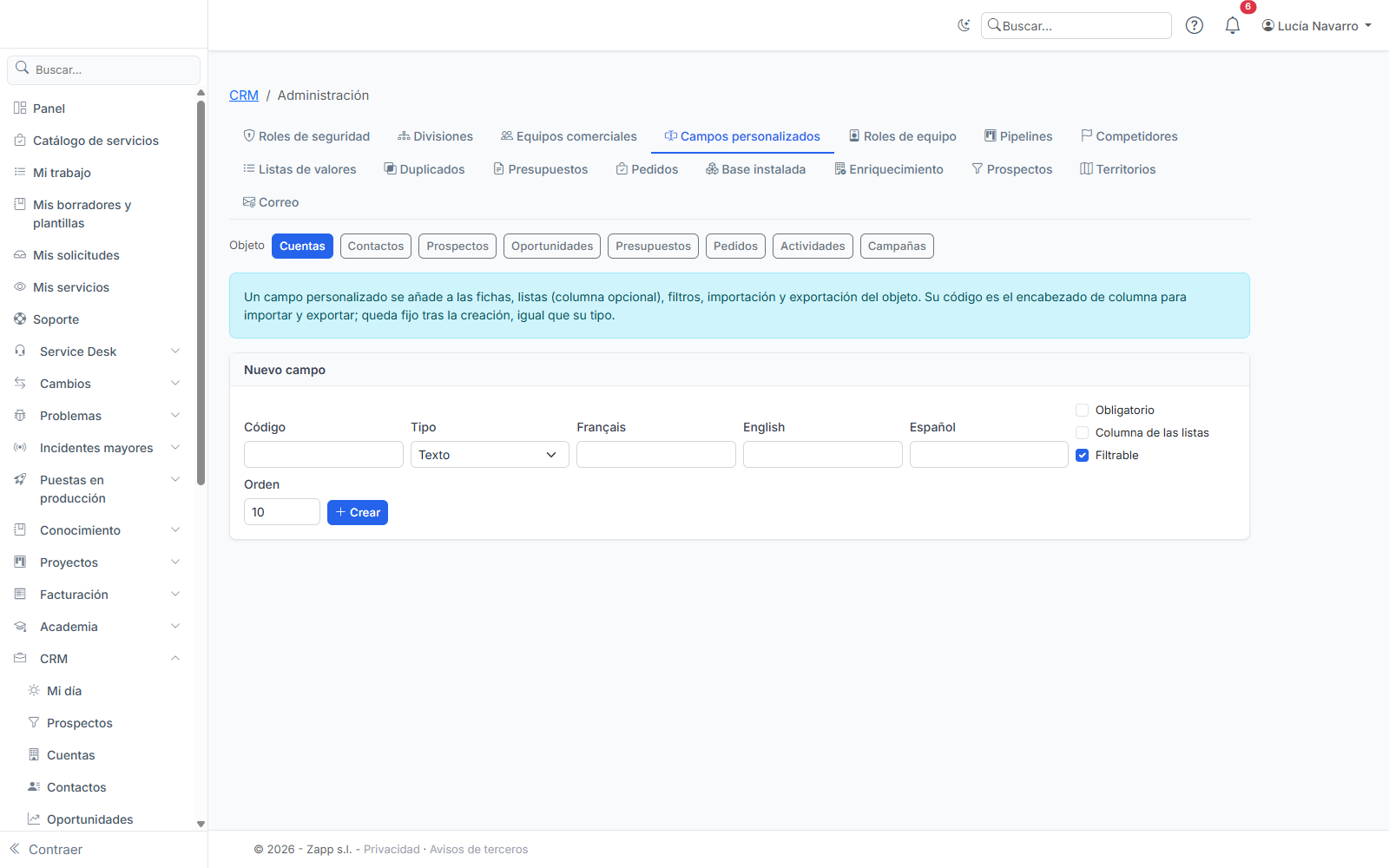
Task: Focus the Código input field
Action: pos(324,455)
